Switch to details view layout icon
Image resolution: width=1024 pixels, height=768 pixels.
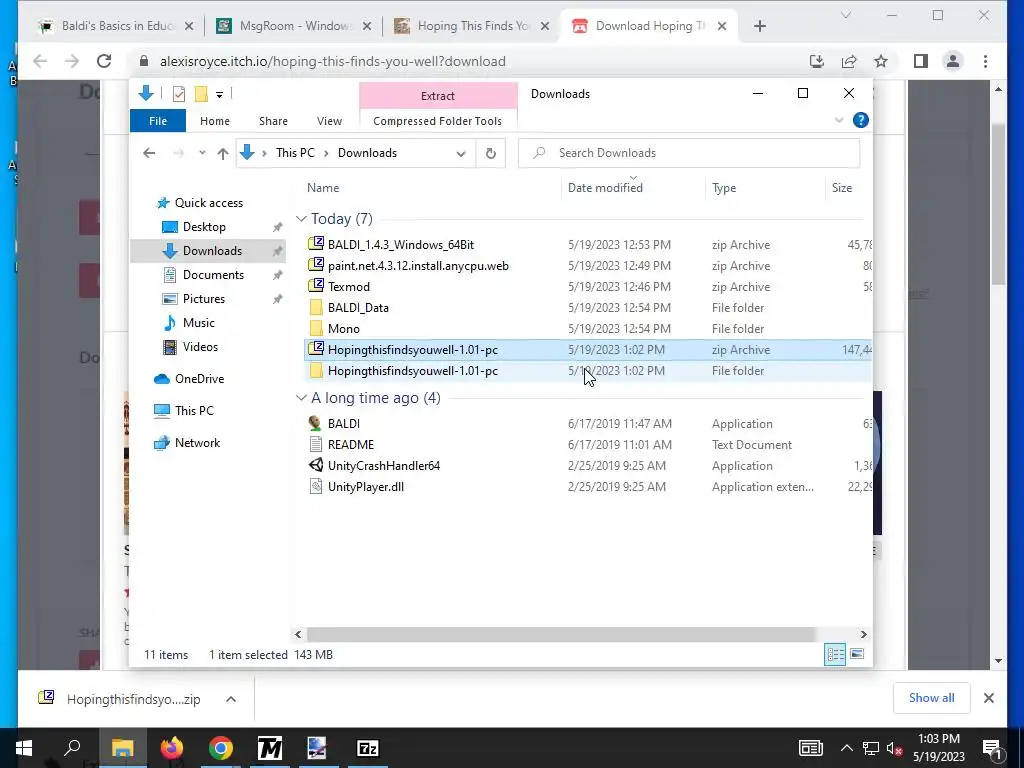tap(835, 654)
